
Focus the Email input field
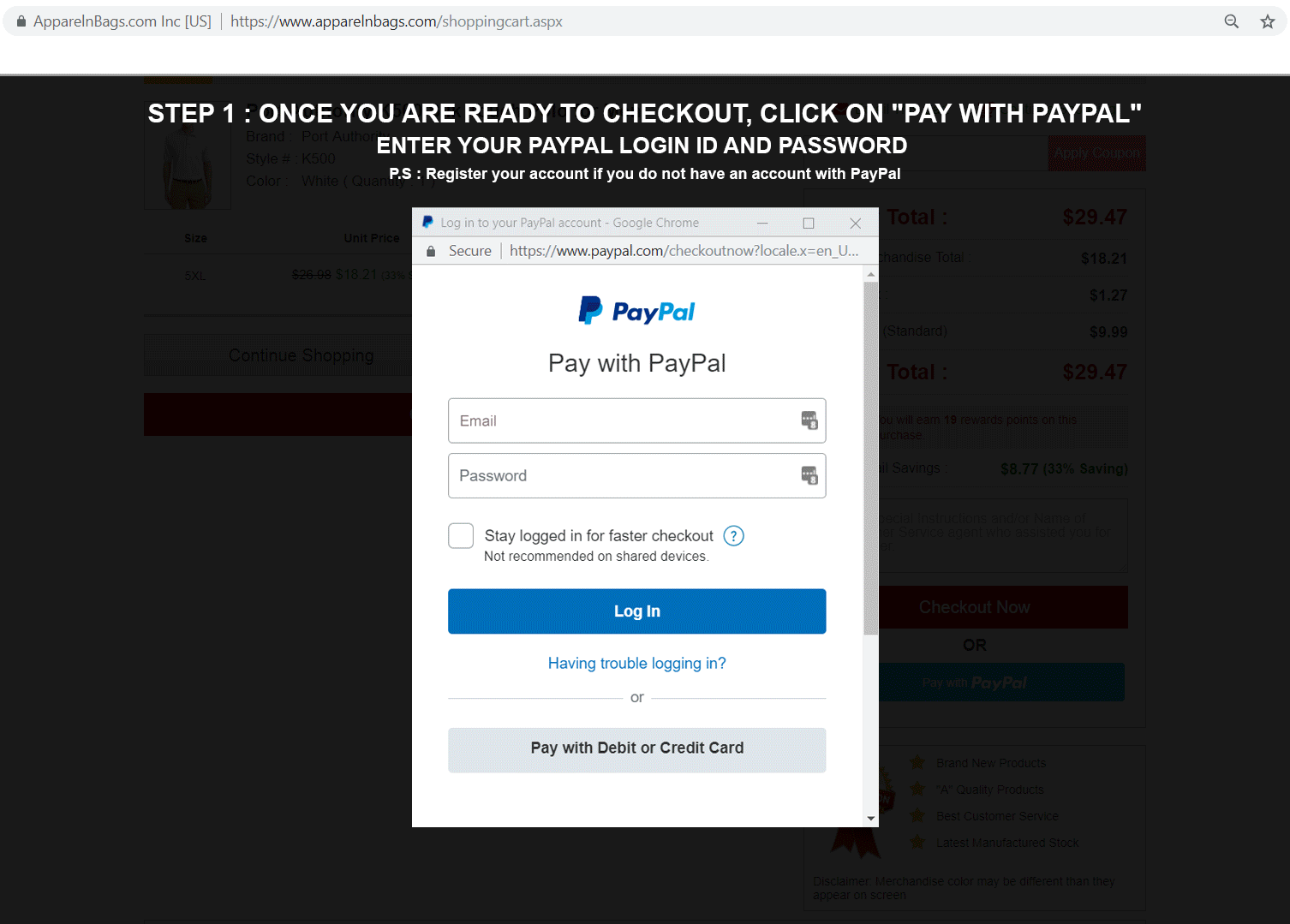click(x=637, y=420)
